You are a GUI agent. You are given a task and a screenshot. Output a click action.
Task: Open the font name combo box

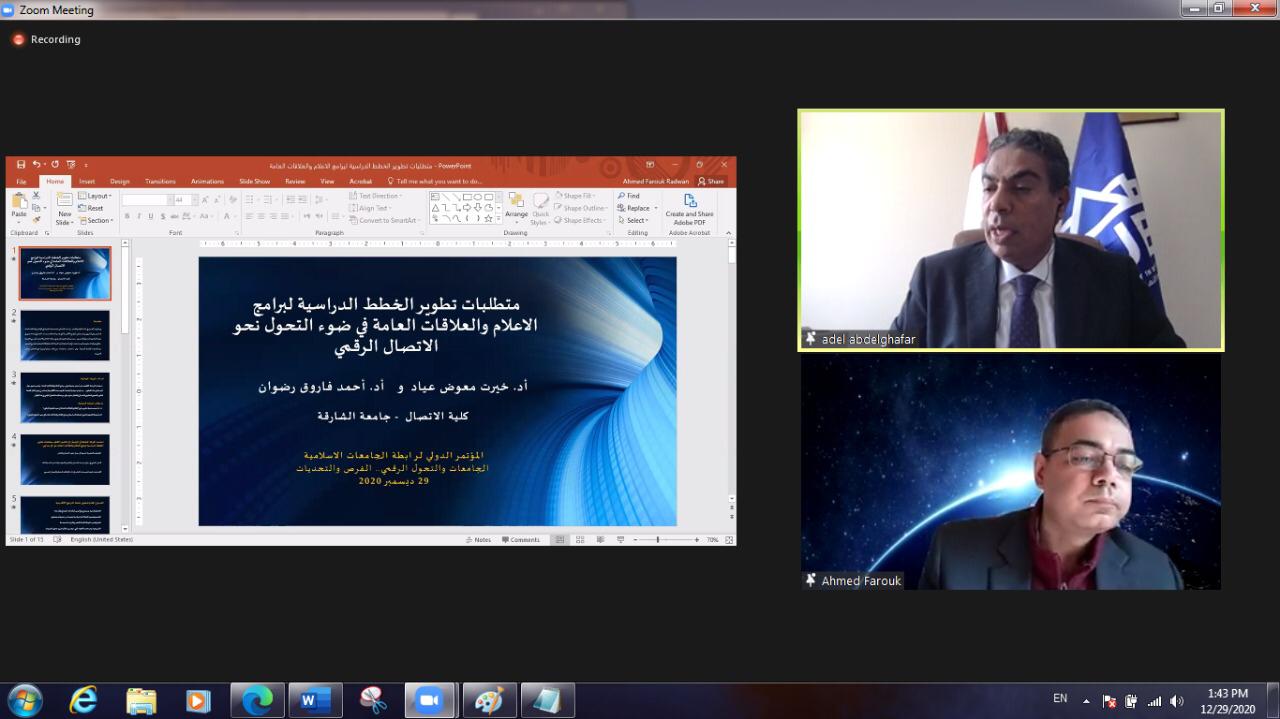click(x=146, y=200)
